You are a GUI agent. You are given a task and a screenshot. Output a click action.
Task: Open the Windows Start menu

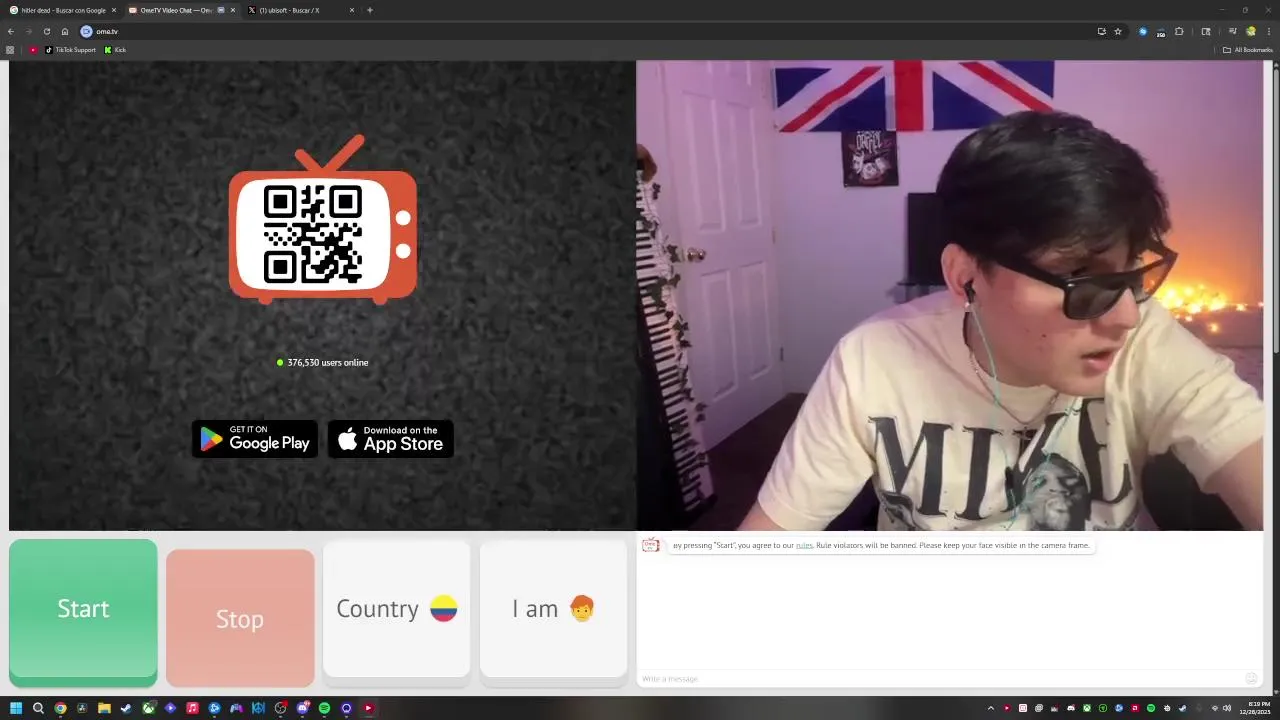click(x=16, y=708)
